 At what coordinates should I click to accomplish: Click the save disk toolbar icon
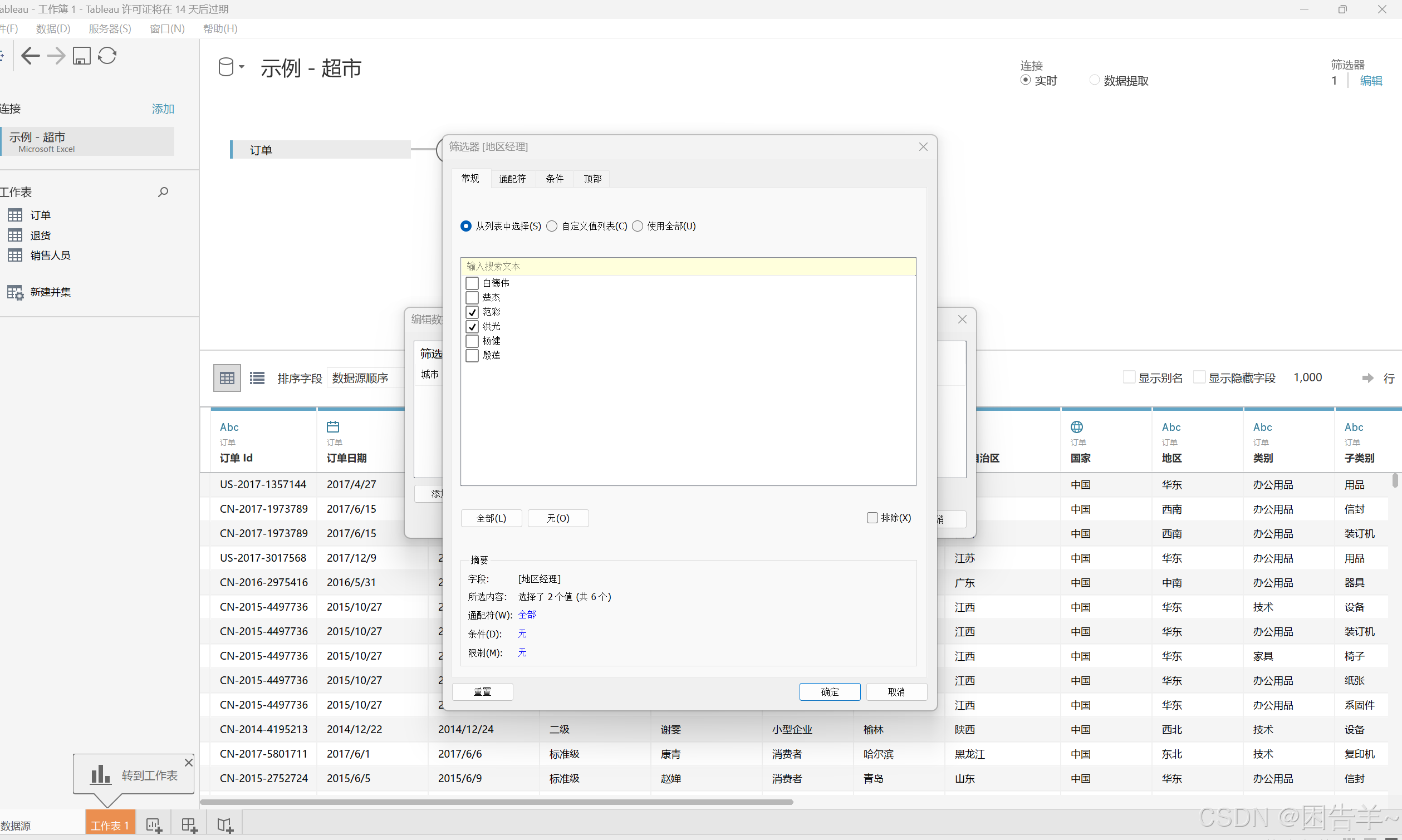pos(81,56)
